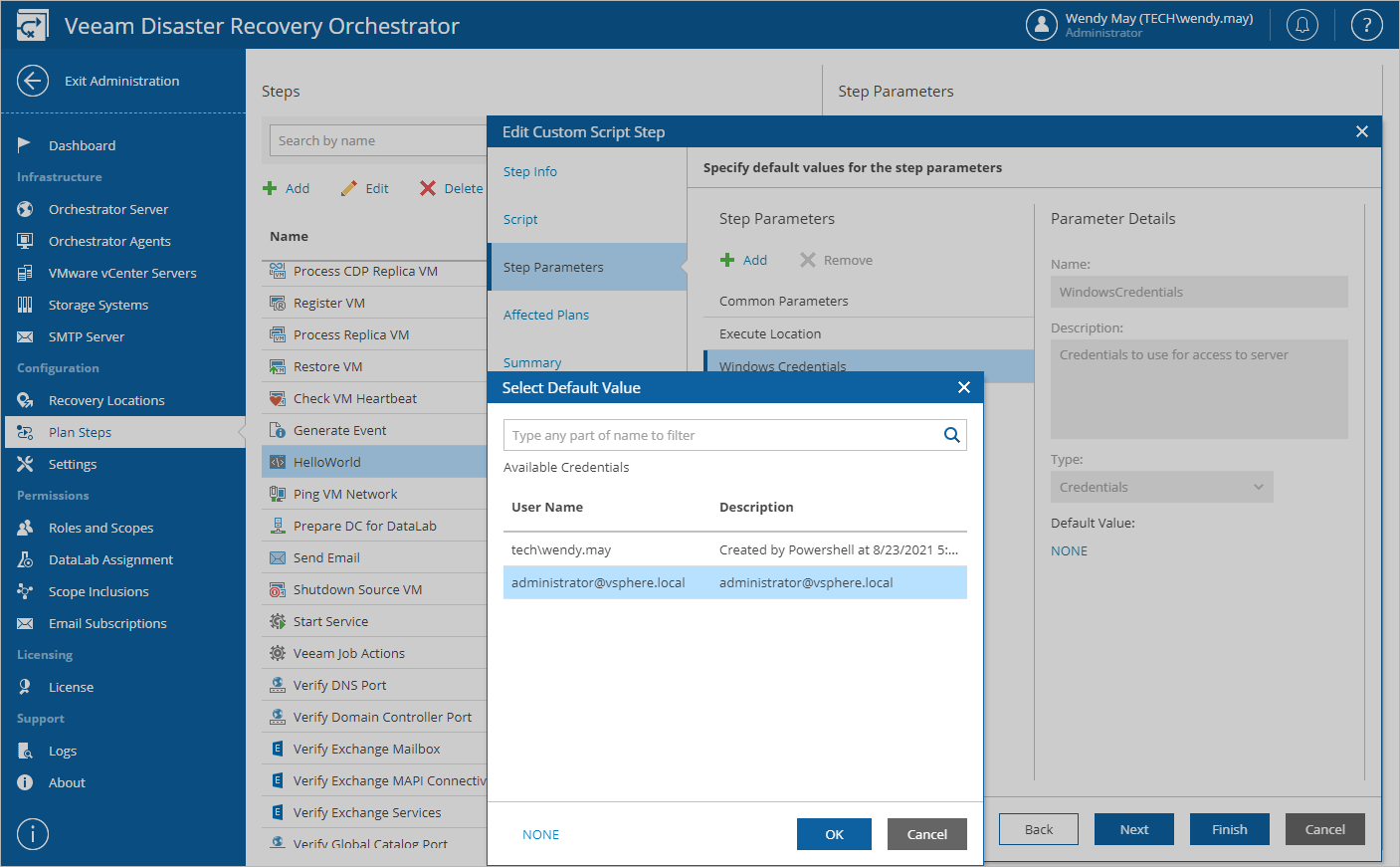Image resolution: width=1400 pixels, height=867 pixels.
Task: Select the Generate Event step
Action: [x=374, y=430]
